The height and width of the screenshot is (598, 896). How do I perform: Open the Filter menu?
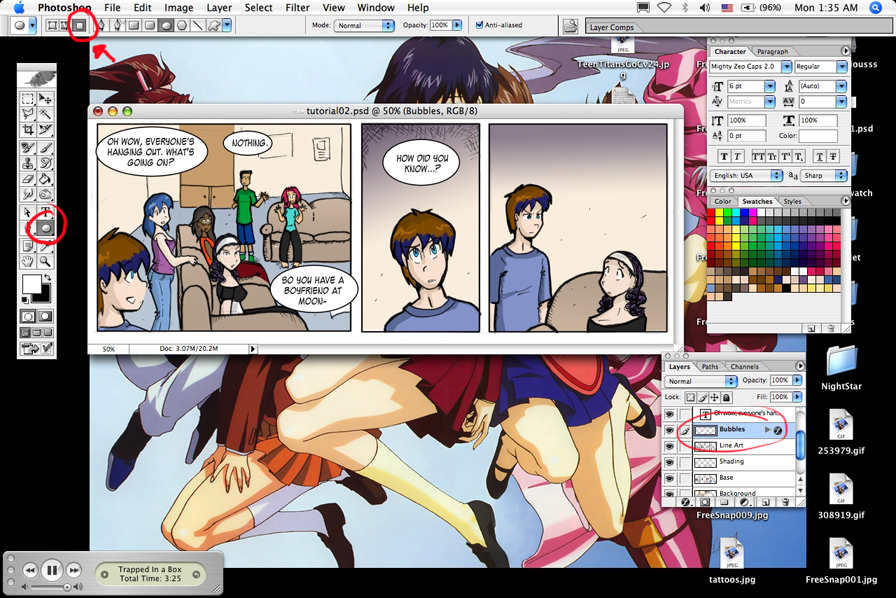[297, 7]
